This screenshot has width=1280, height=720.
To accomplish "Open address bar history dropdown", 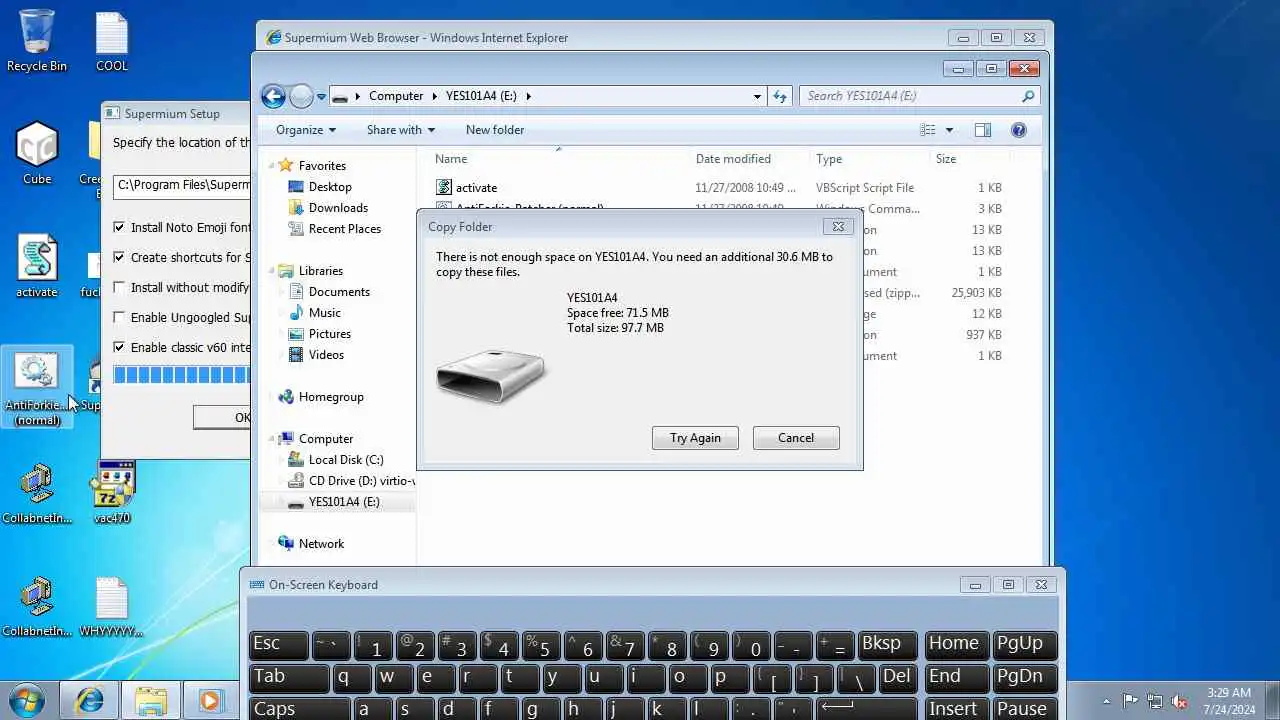I will pyautogui.click(x=757, y=96).
